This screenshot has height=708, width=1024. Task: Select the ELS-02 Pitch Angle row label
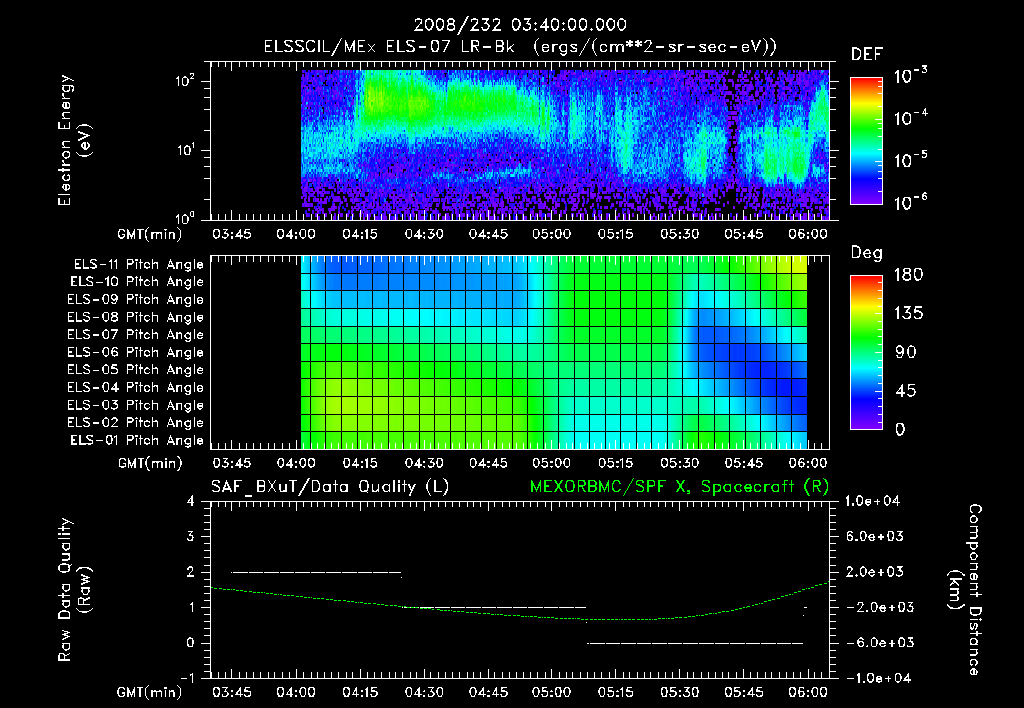[135, 423]
